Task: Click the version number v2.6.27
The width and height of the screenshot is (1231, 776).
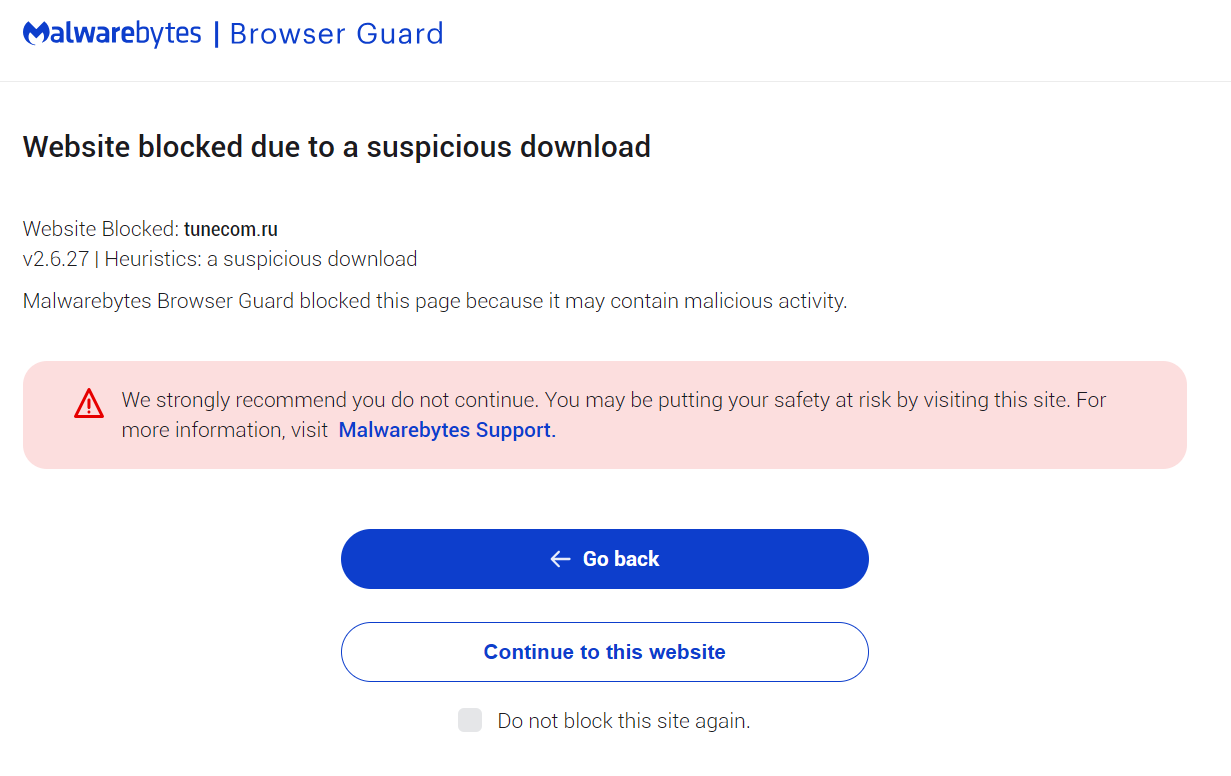Action: tap(55, 259)
